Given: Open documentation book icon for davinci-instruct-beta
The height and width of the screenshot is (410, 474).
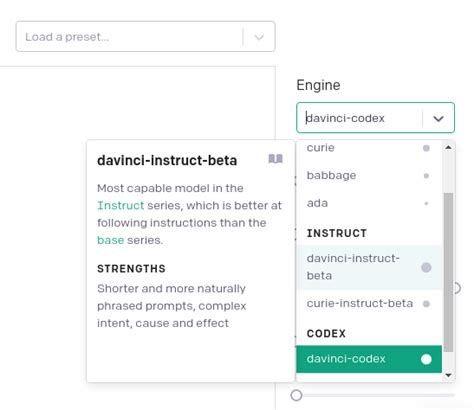Looking at the screenshot, I should 275,159.
